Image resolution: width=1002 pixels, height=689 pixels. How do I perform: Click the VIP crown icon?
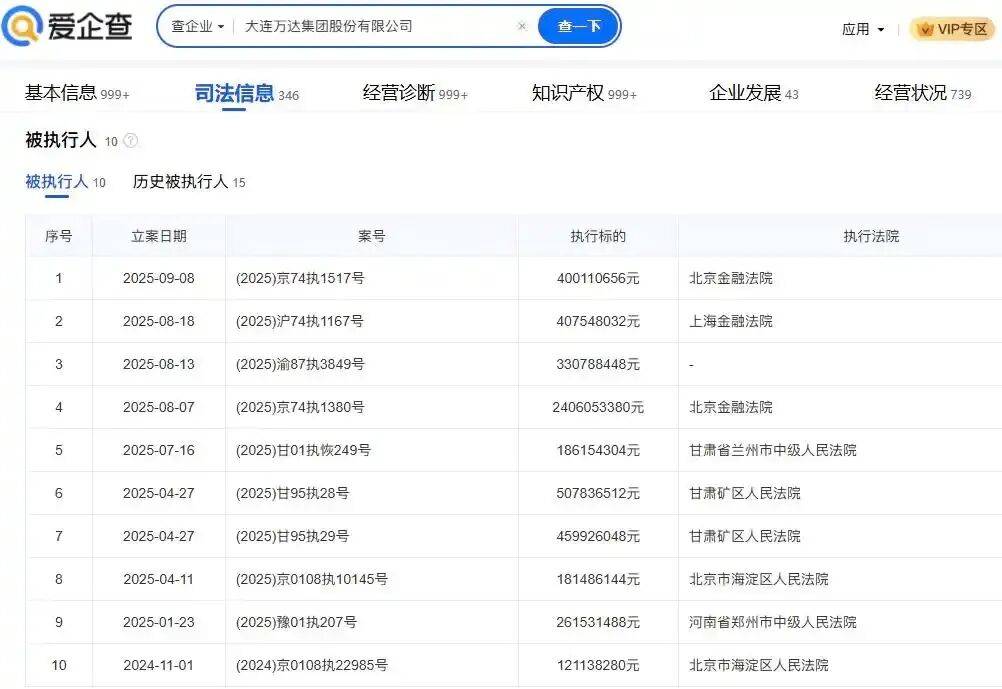[x=925, y=29]
